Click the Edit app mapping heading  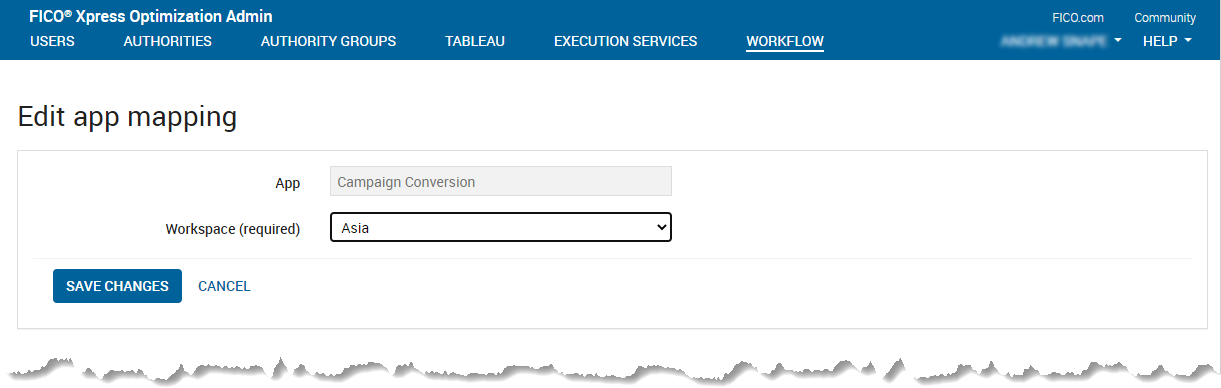[127, 117]
